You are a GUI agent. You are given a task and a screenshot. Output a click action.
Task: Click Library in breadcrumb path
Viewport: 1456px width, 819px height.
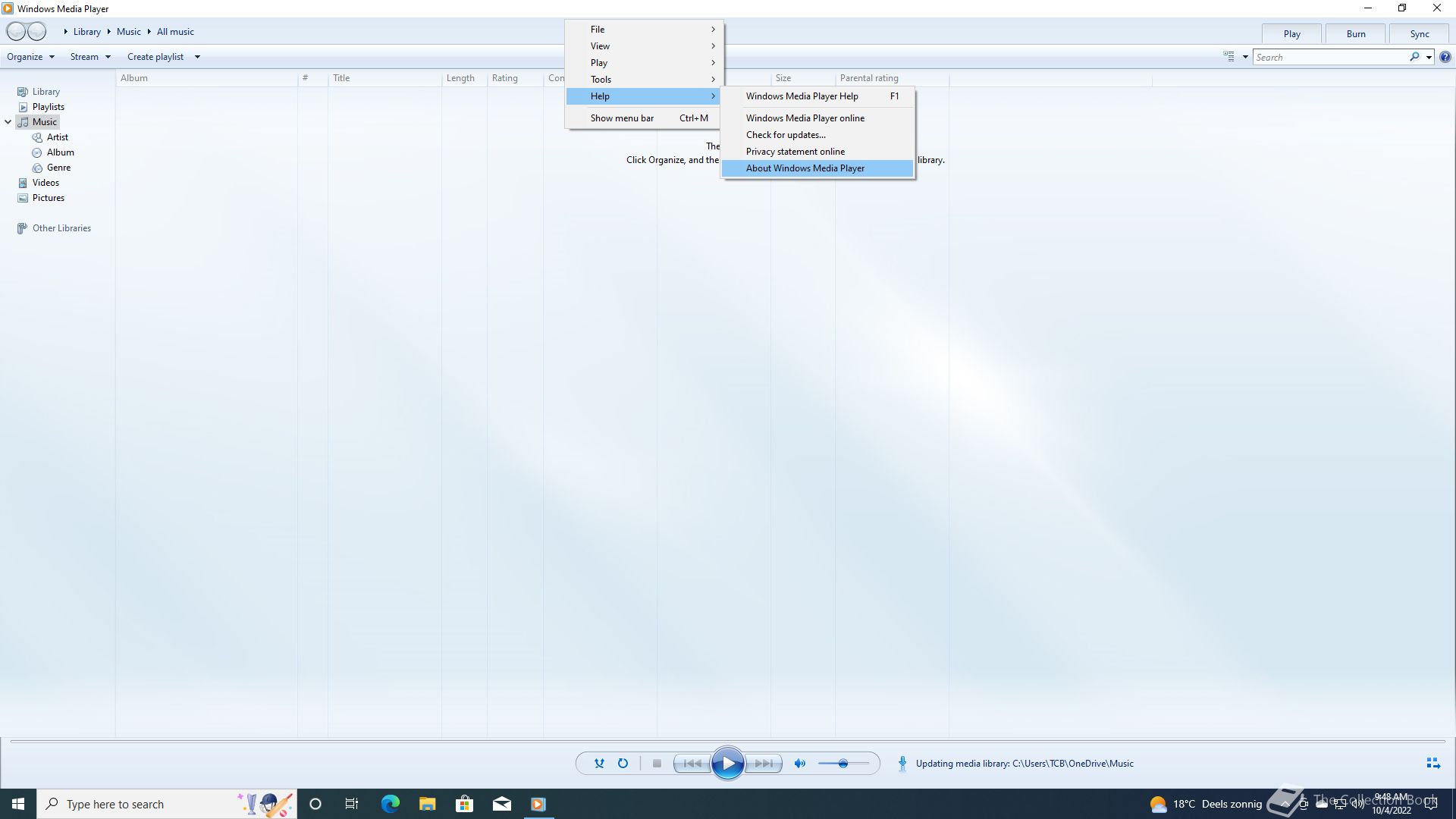point(86,32)
